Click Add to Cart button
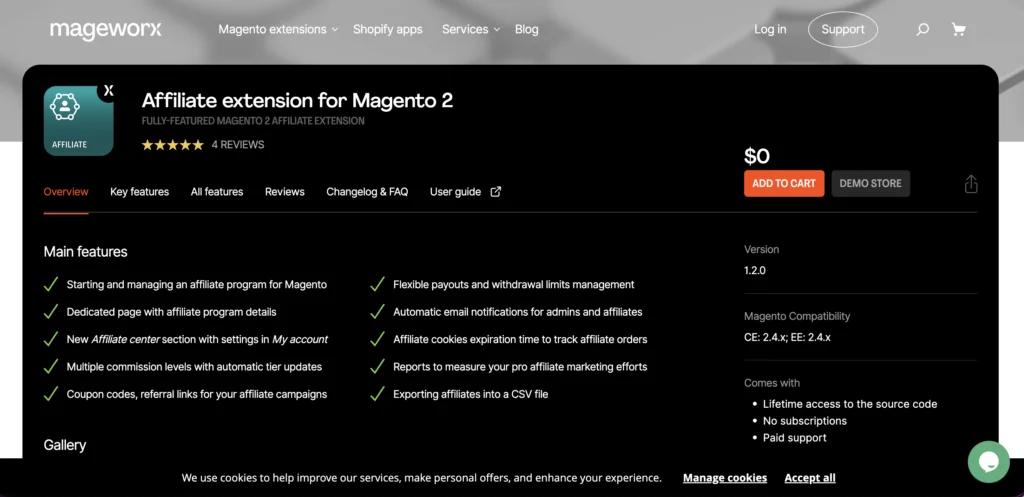 [x=784, y=184]
